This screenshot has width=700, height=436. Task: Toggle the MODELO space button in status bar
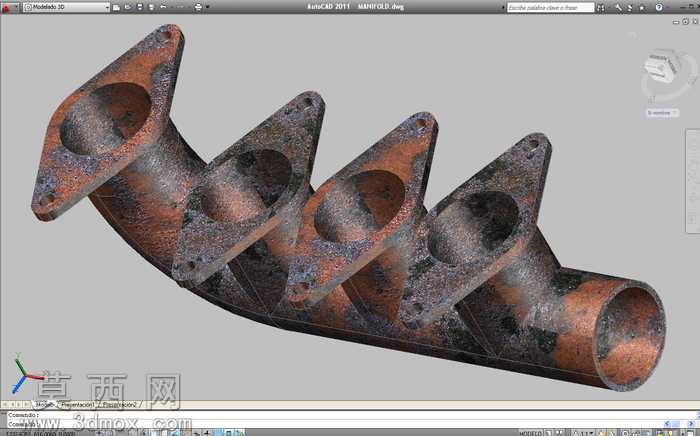click(x=530, y=433)
